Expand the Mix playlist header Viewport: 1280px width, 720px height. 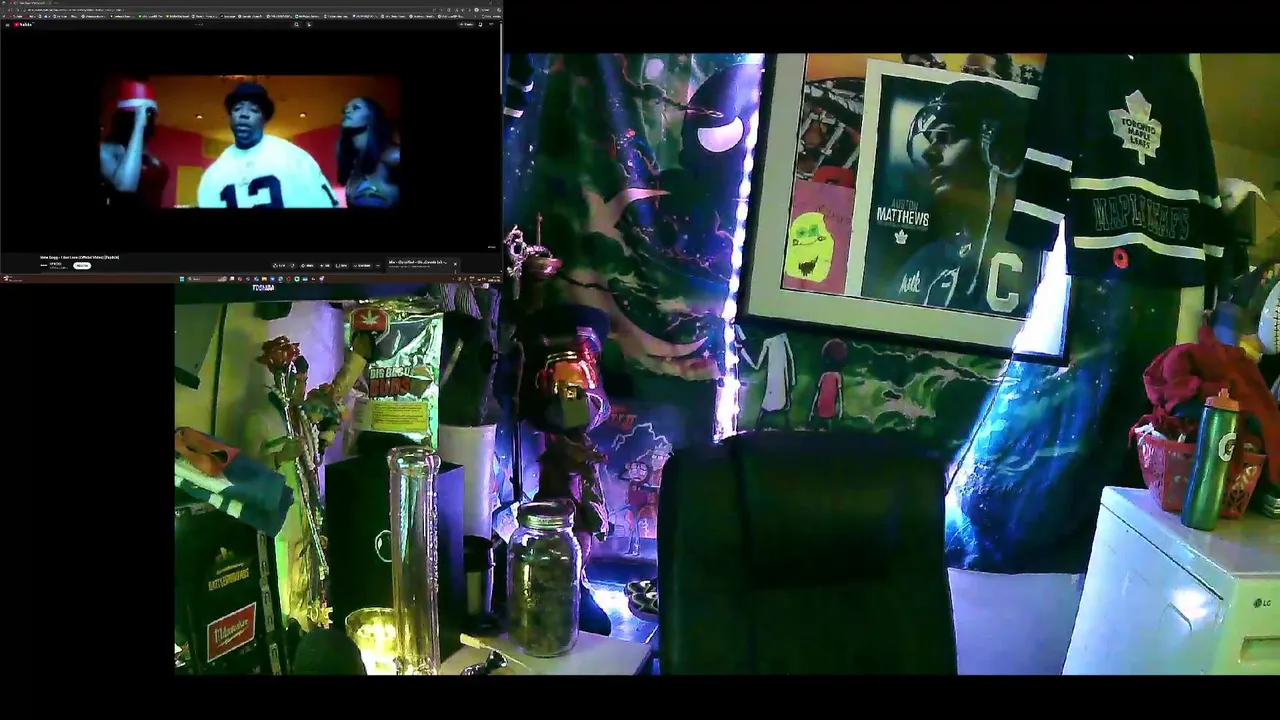tap(417, 263)
